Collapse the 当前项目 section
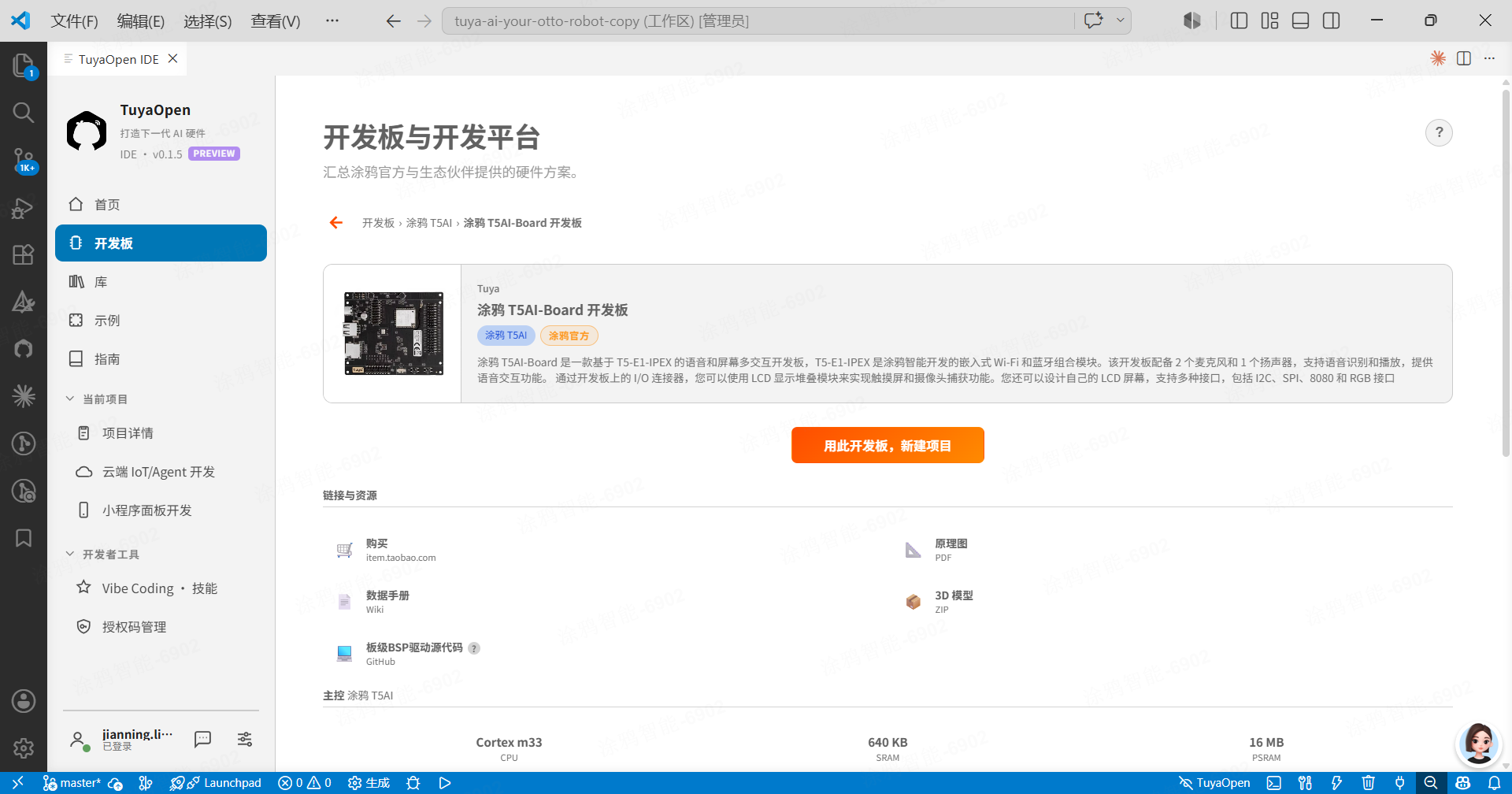 98,399
